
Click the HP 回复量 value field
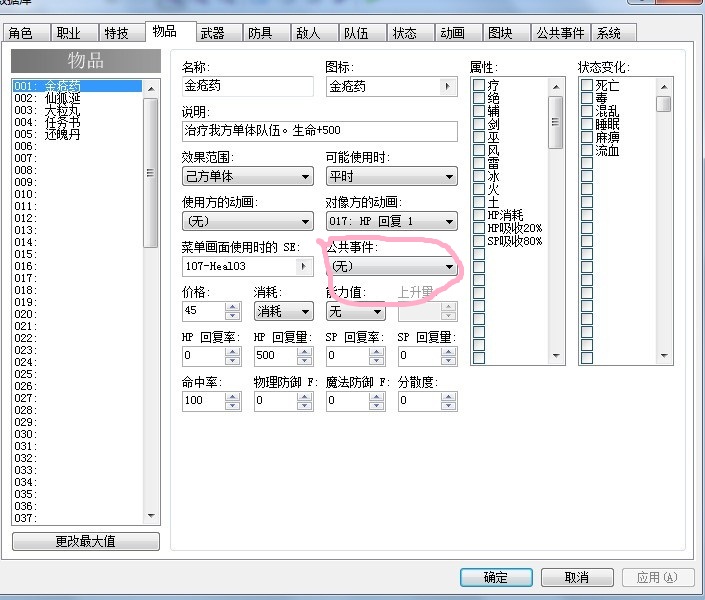click(x=276, y=356)
